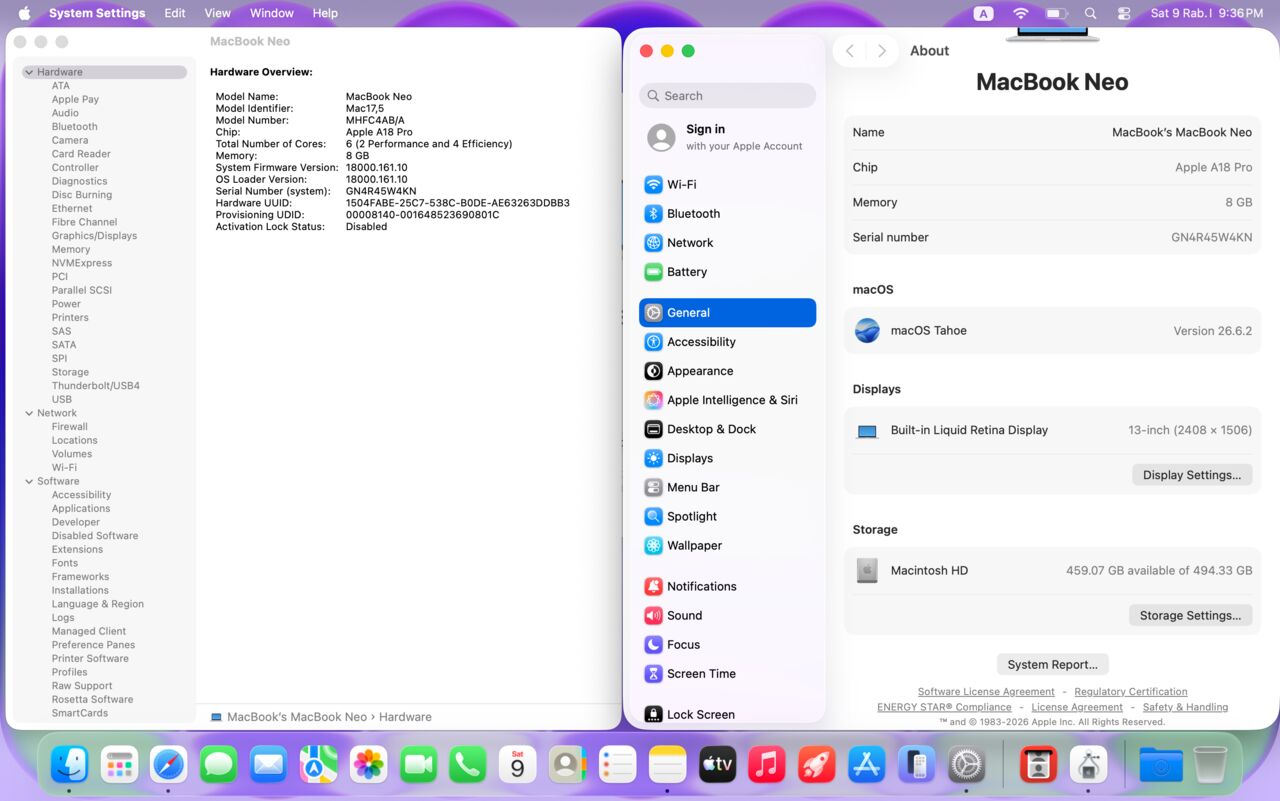This screenshot has width=1280, height=801.
Task: Open Maps from the Dock
Action: (318, 765)
